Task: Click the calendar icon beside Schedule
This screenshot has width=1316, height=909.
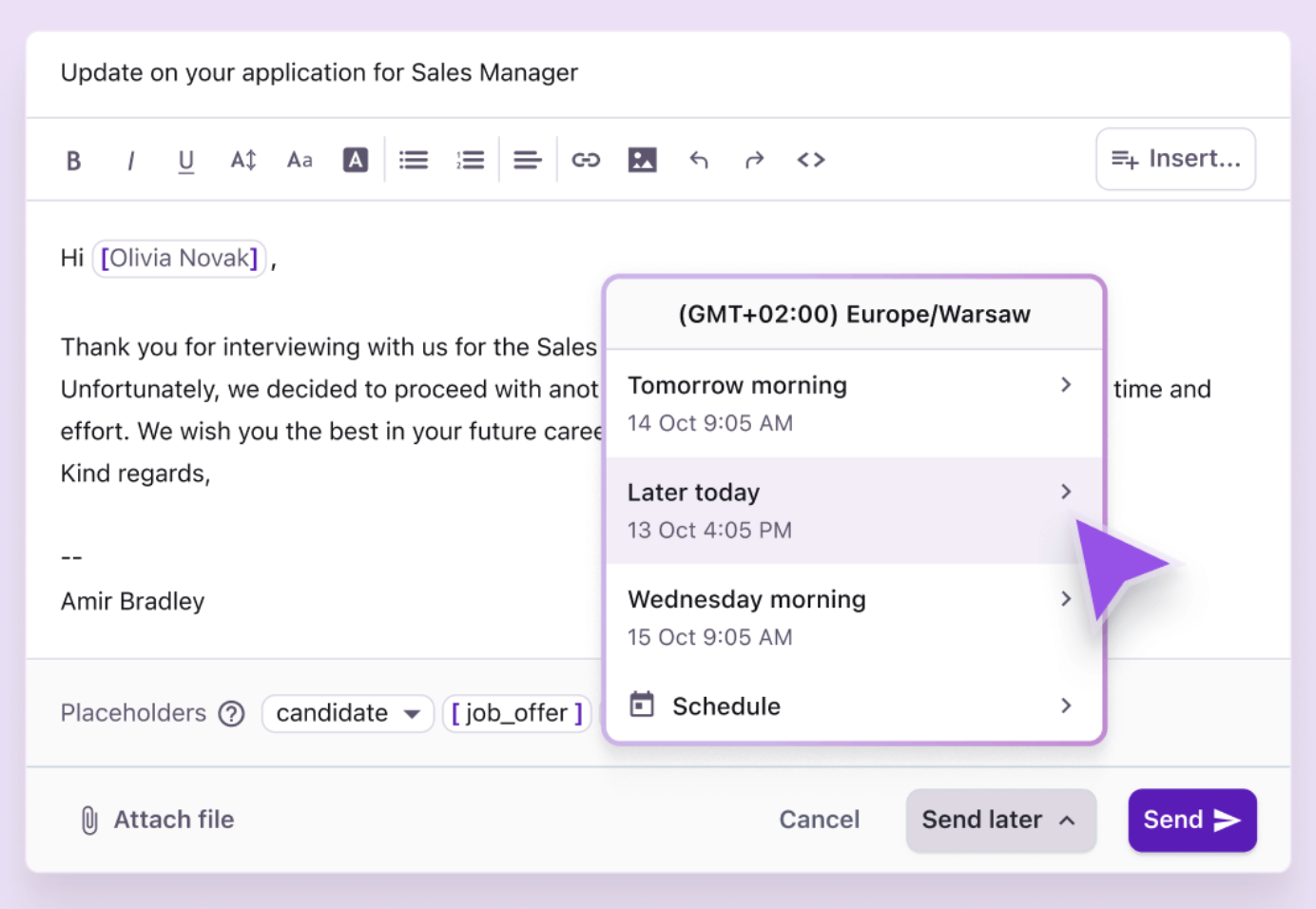Action: coord(643,705)
